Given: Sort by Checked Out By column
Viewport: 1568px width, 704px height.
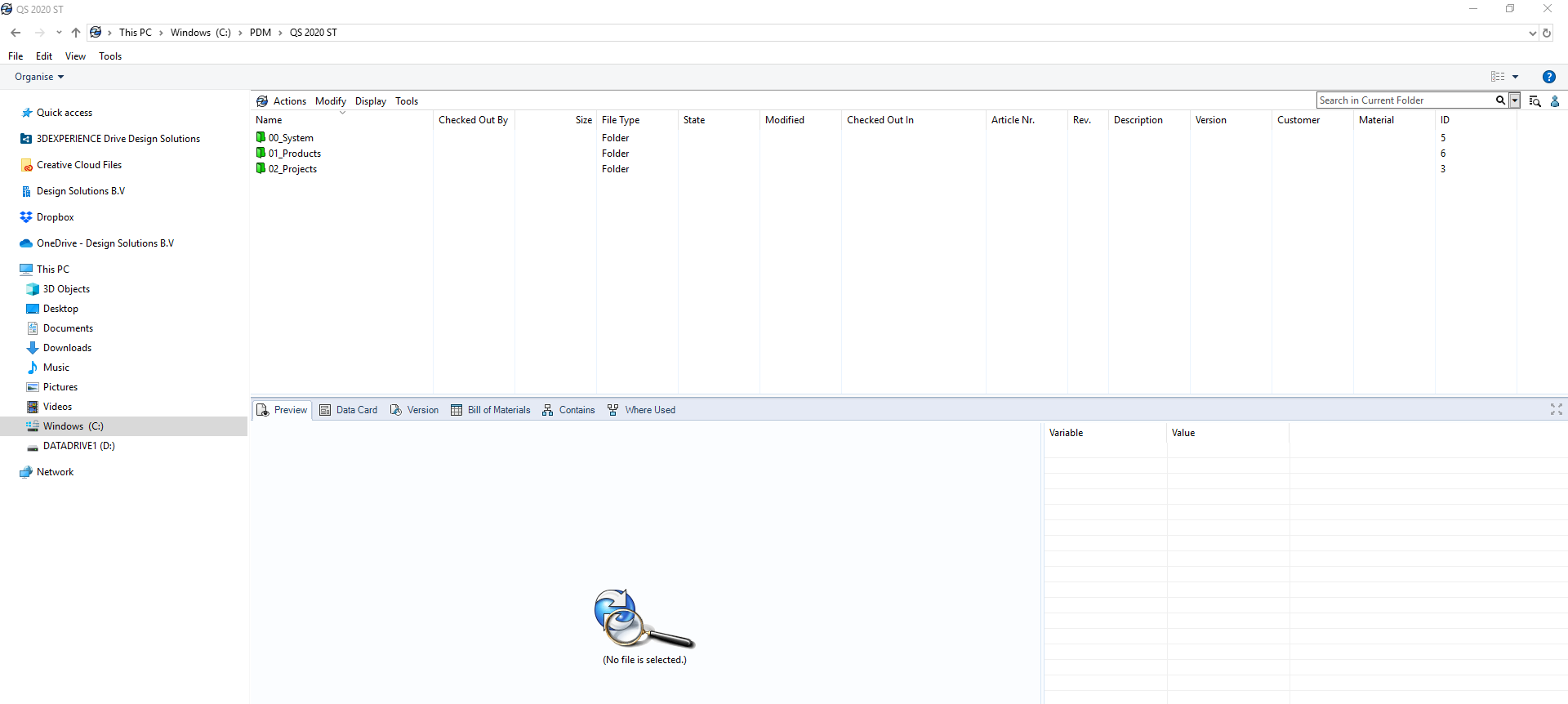Looking at the screenshot, I should click(474, 120).
